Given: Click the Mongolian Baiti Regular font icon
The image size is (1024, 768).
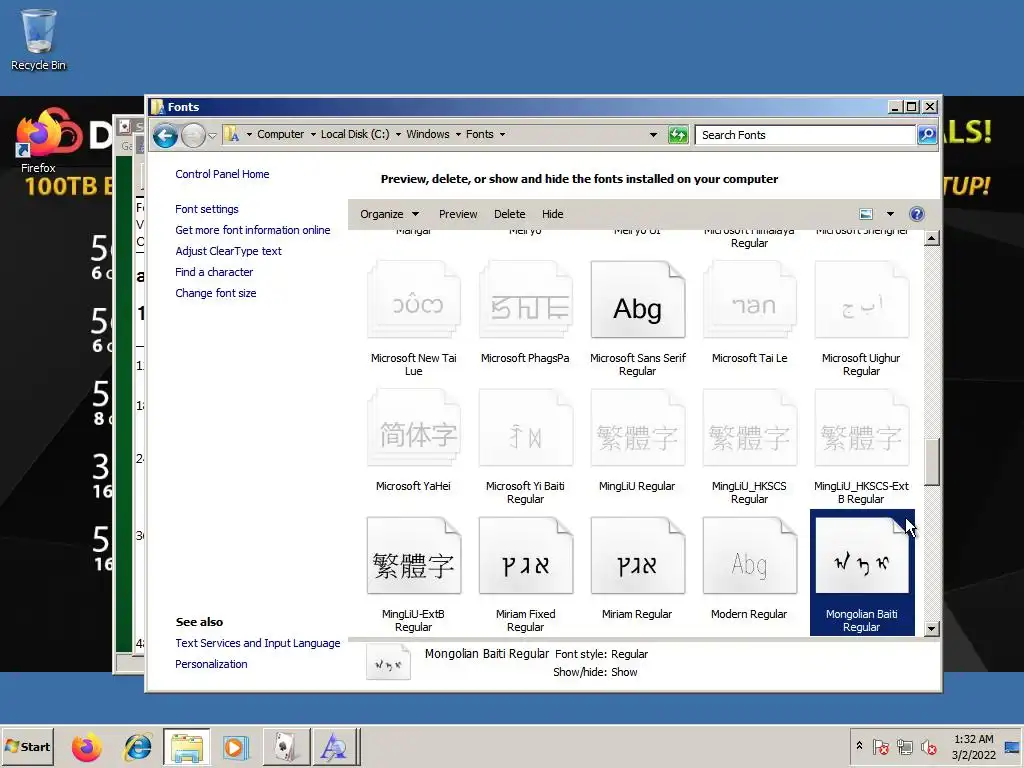Looking at the screenshot, I should pos(861,556).
